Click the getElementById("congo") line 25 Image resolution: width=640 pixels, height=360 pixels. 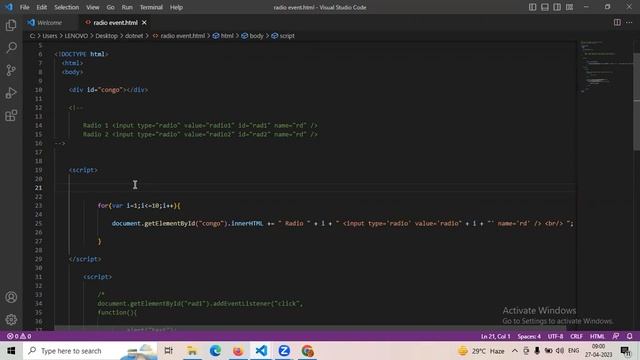(x=342, y=223)
